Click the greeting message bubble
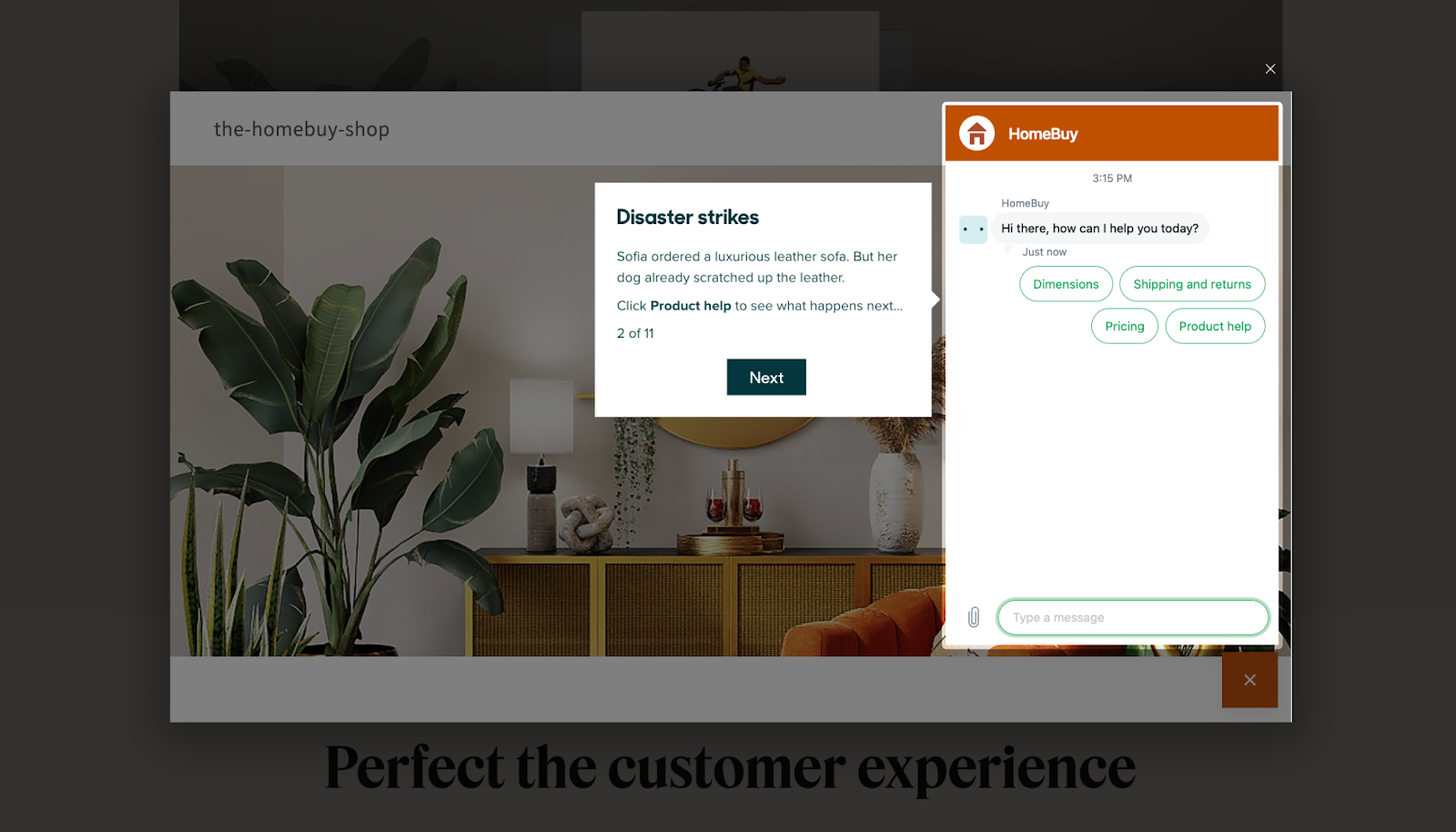The height and width of the screenshot is (832, 1456). coord(1099,228)
